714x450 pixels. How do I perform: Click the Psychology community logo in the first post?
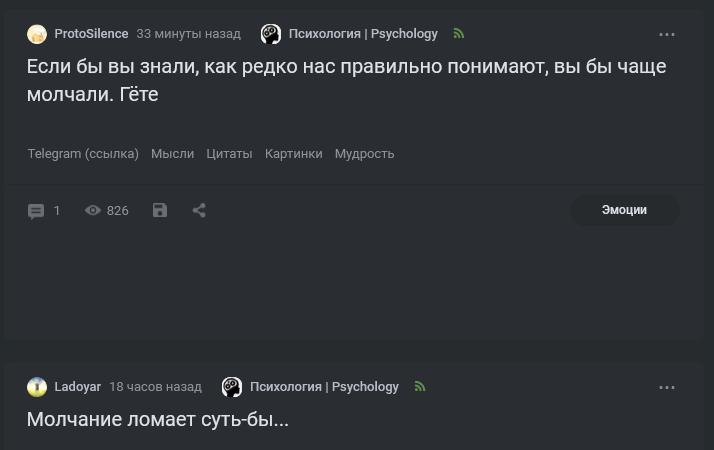tap(271, 34)
